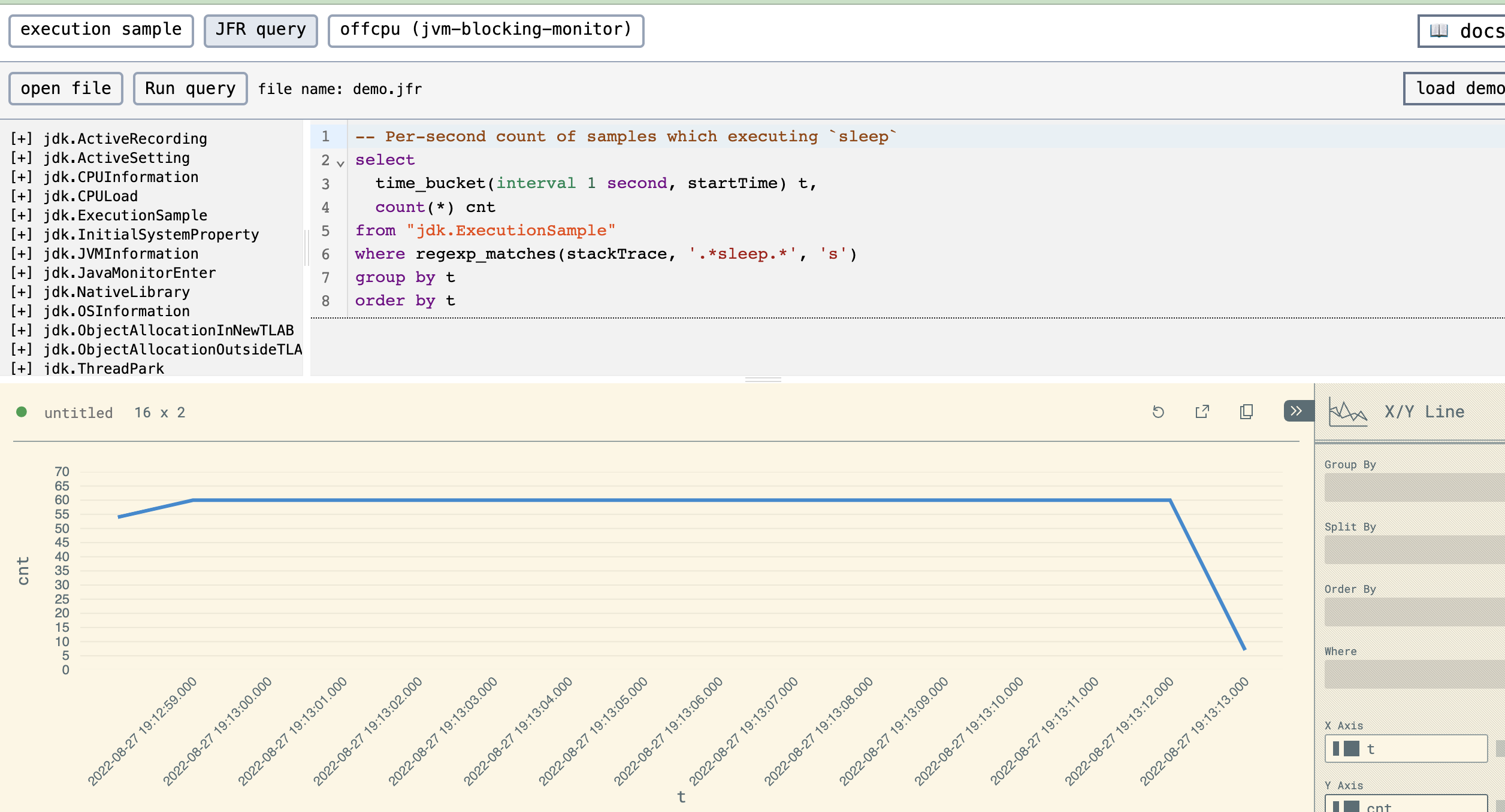Toggle code fold arrow on line 2
This screenshot has width=1505, height=812.
tap(340, 163)
